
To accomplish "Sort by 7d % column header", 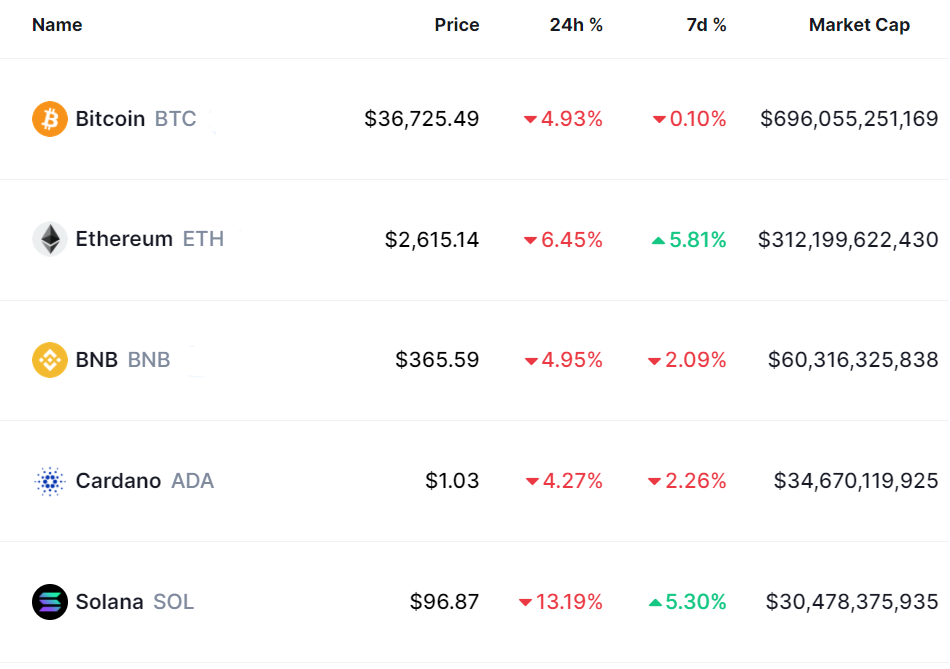I will (x=706, y=25).
